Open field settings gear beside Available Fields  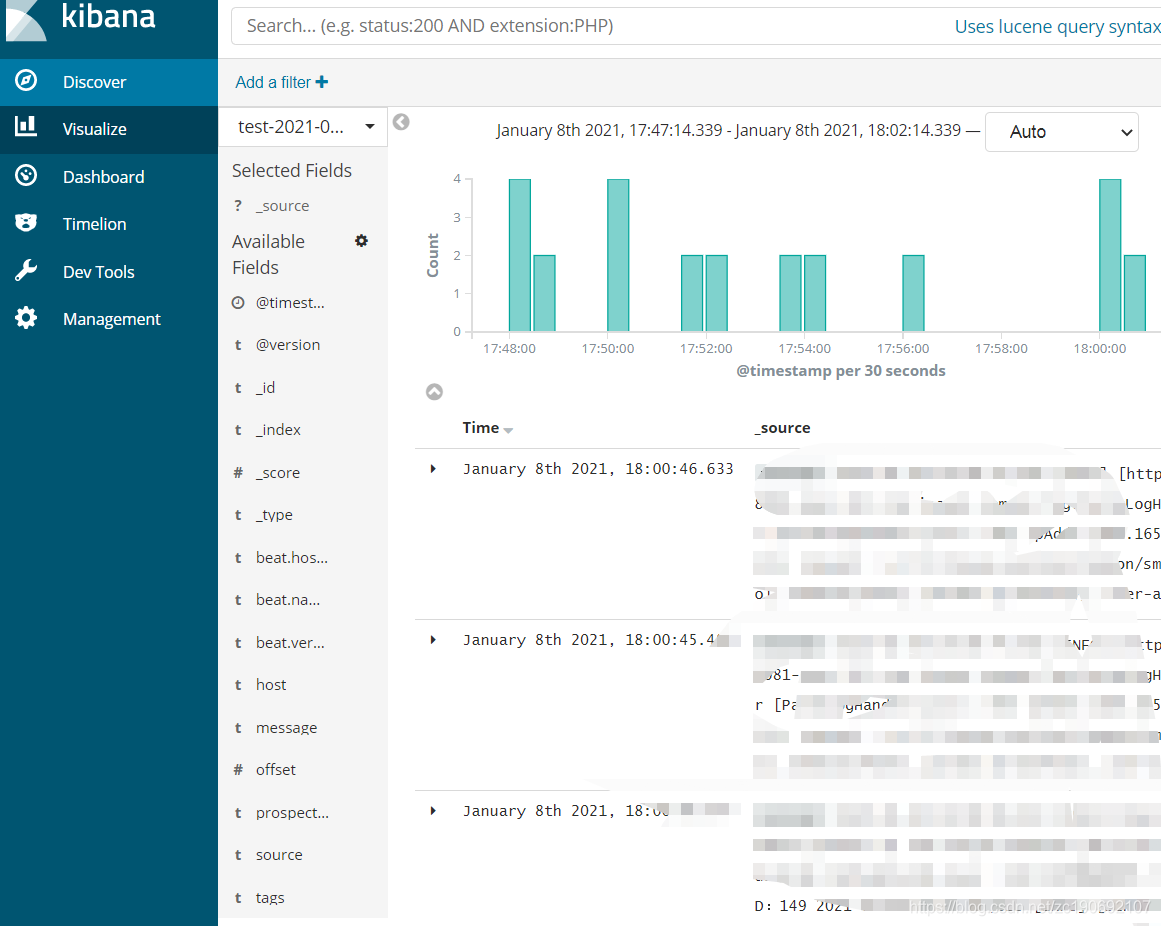click(361, 241)
